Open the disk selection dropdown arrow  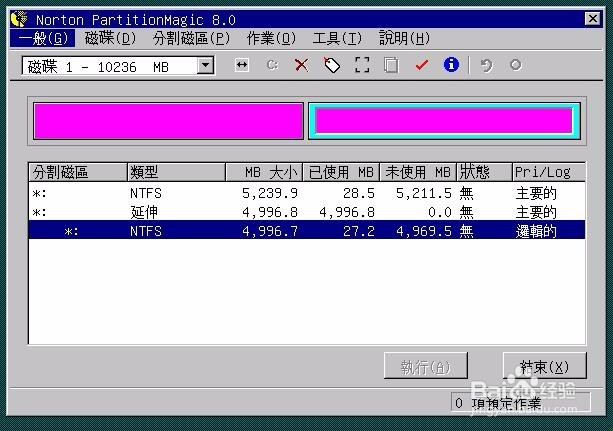click(x=205, y=65)
